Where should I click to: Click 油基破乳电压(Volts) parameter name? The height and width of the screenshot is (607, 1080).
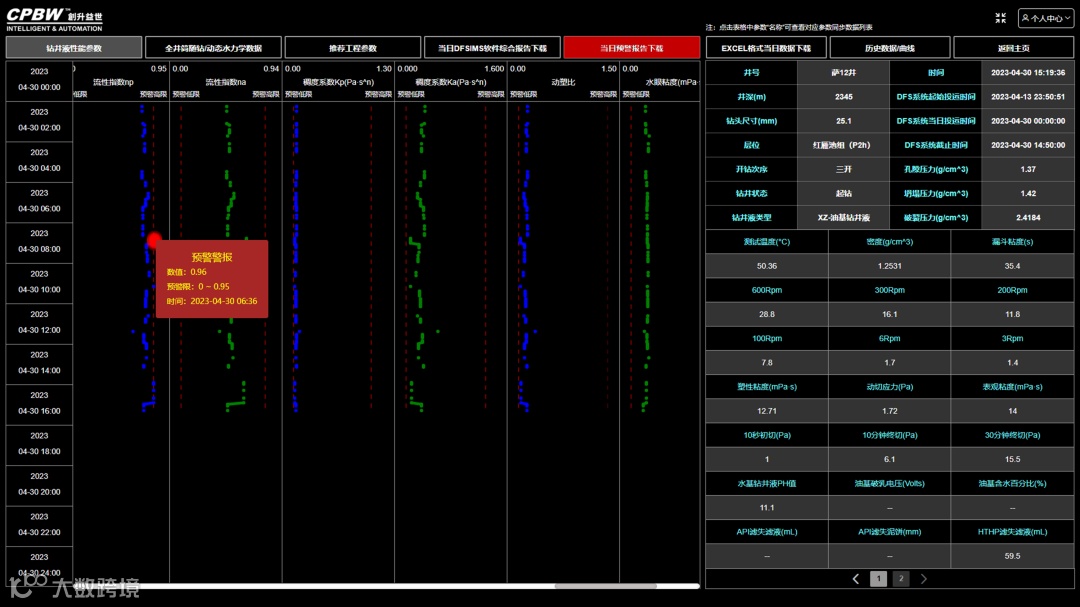click(890, 484)
